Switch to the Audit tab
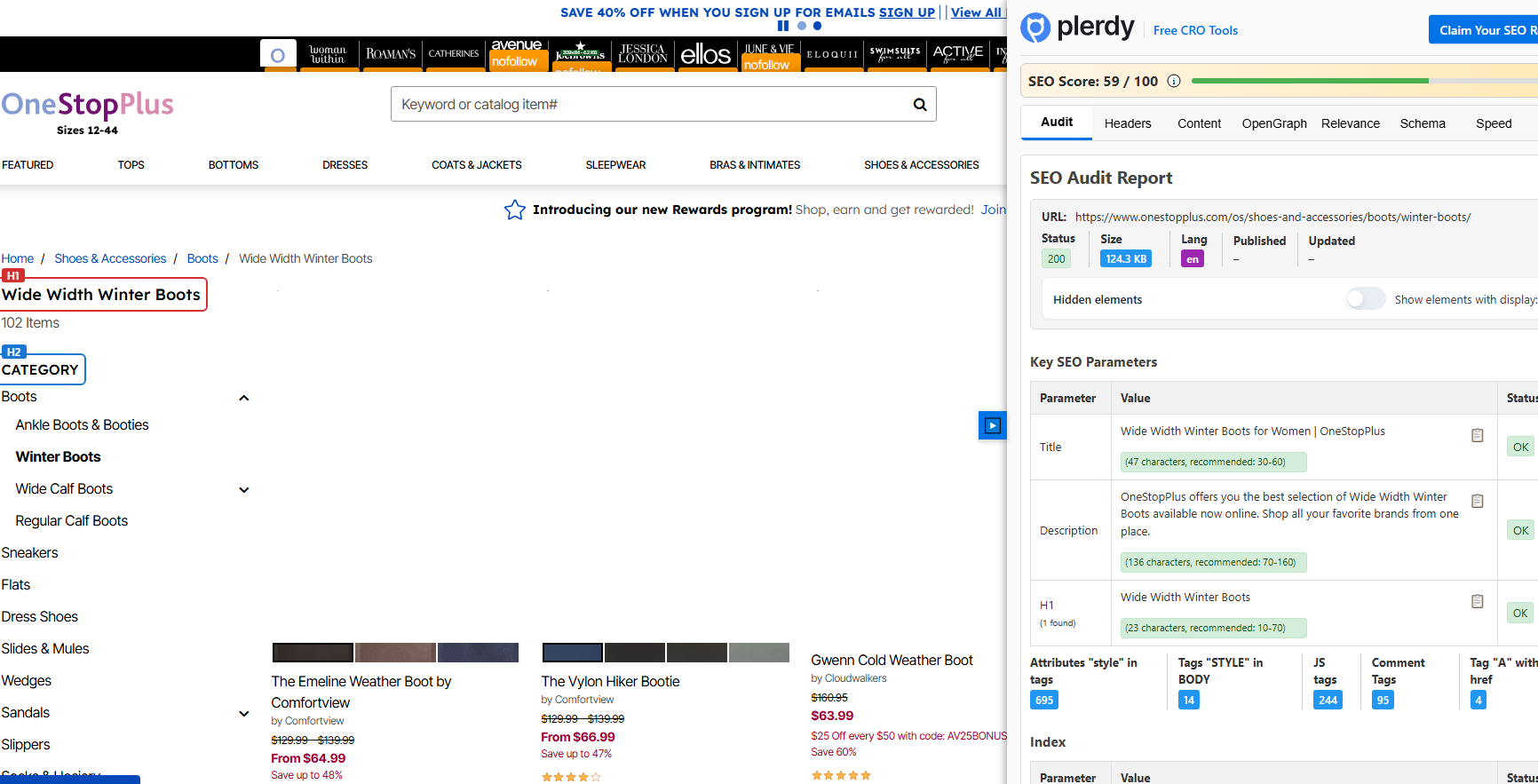1538x784 pixels. click(x=1057, y=123)
